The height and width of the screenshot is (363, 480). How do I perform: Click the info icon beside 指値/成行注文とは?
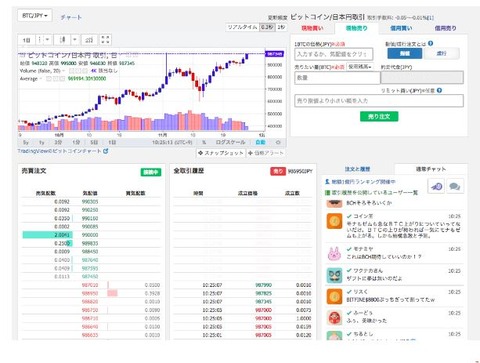click(430, 43)
